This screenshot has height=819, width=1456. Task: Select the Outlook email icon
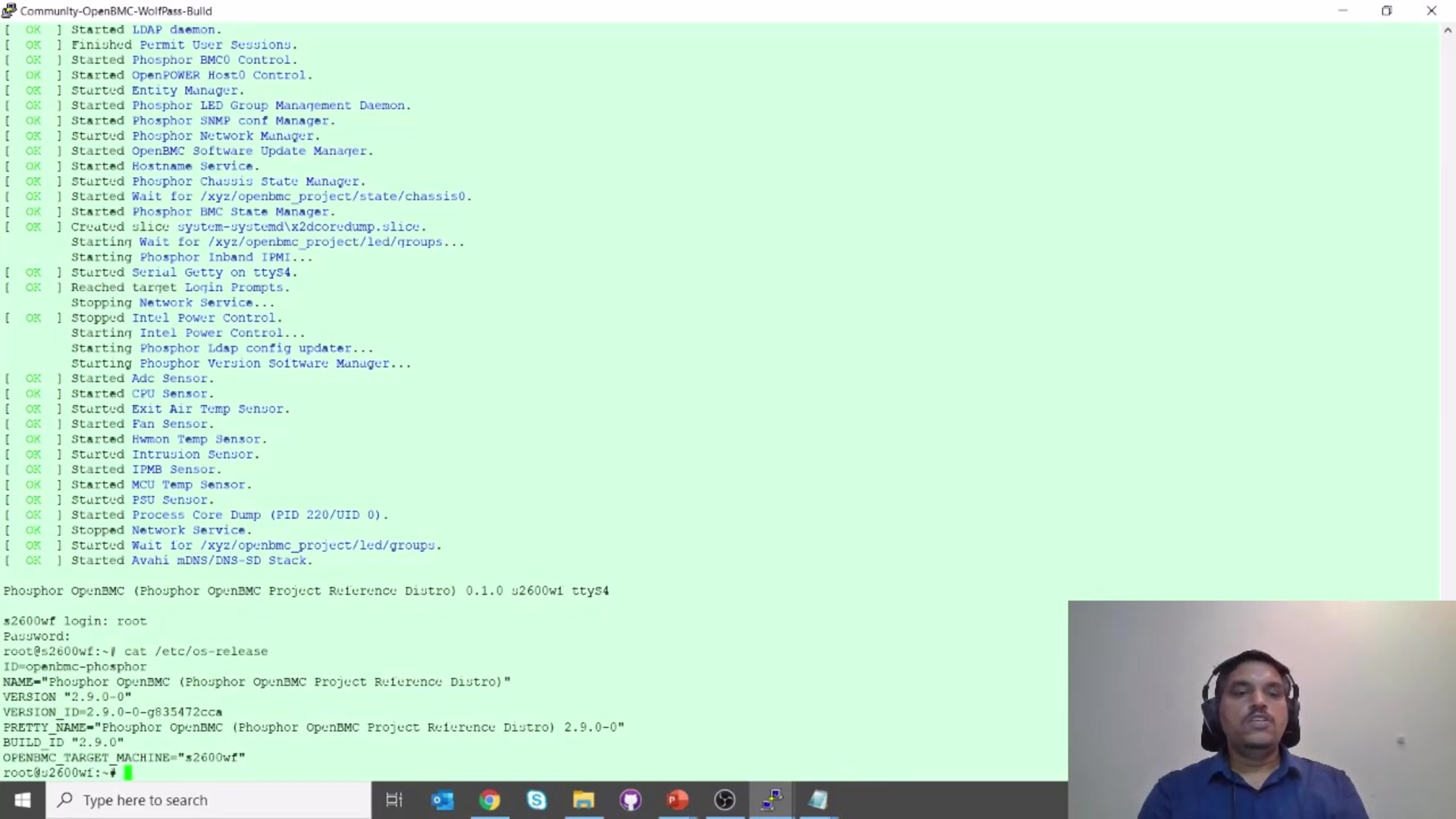[441, 800]
